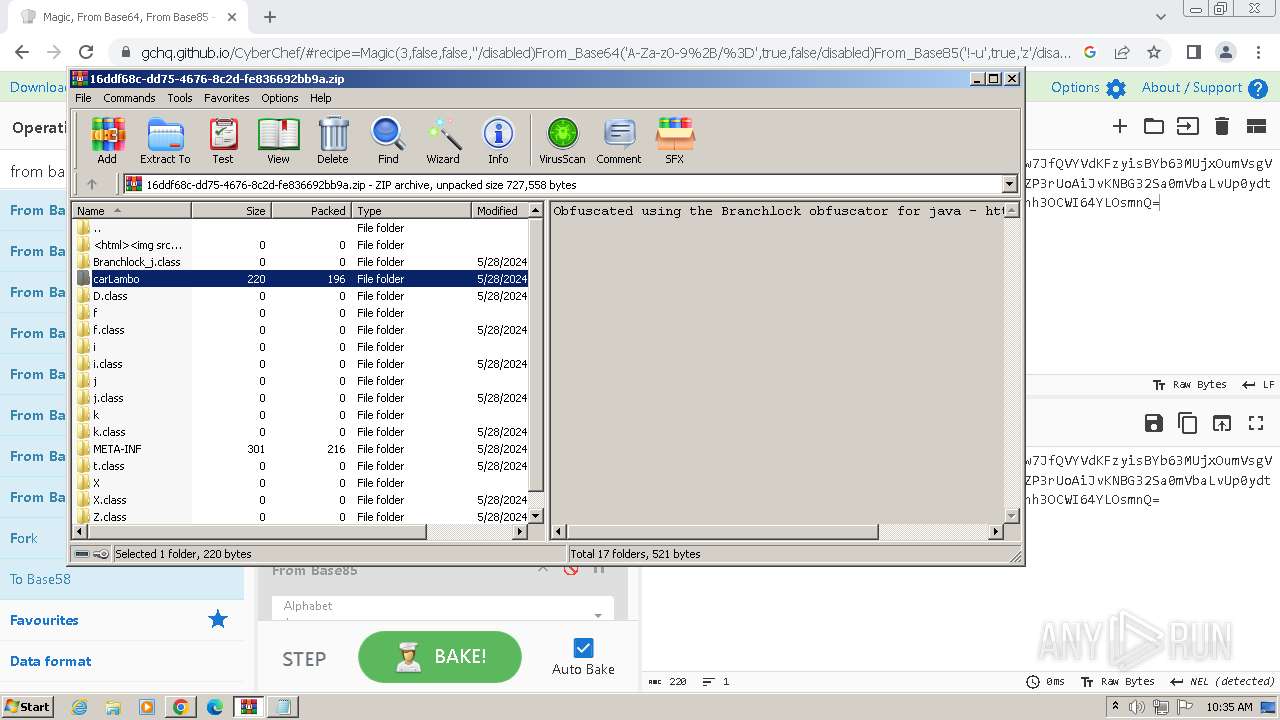Save output to file icon

click(1154, 423)
